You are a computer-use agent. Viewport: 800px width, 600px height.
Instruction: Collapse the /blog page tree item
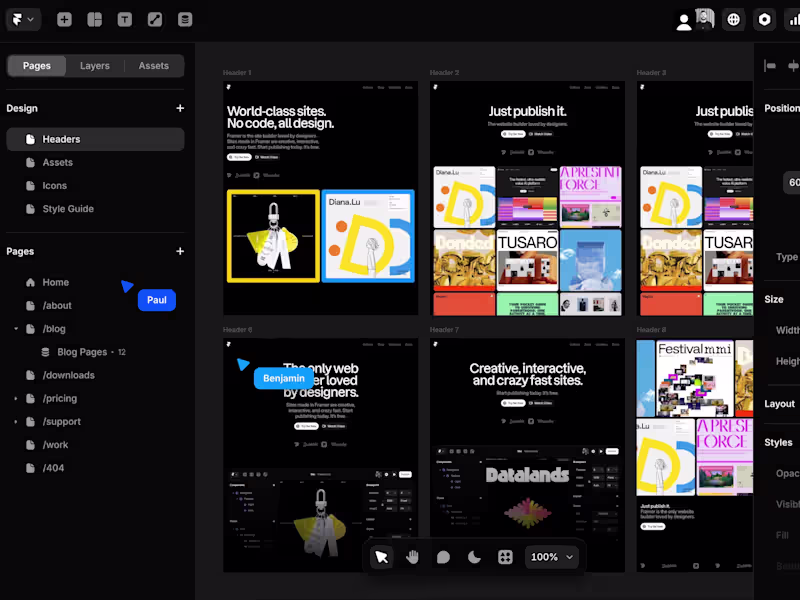(16, 328)
